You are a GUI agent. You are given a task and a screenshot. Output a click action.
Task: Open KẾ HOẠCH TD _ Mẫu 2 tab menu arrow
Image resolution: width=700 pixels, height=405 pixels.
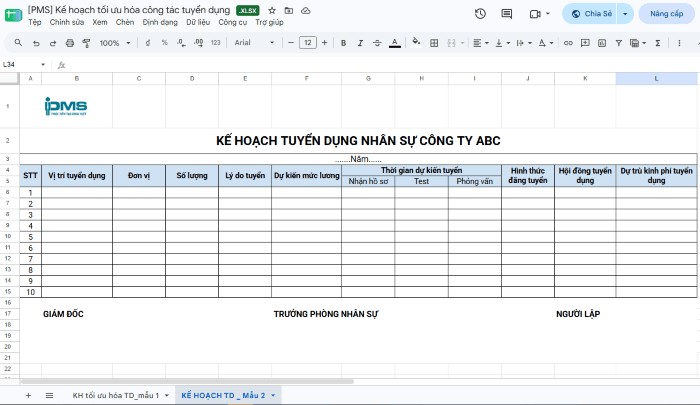(273, 396)
